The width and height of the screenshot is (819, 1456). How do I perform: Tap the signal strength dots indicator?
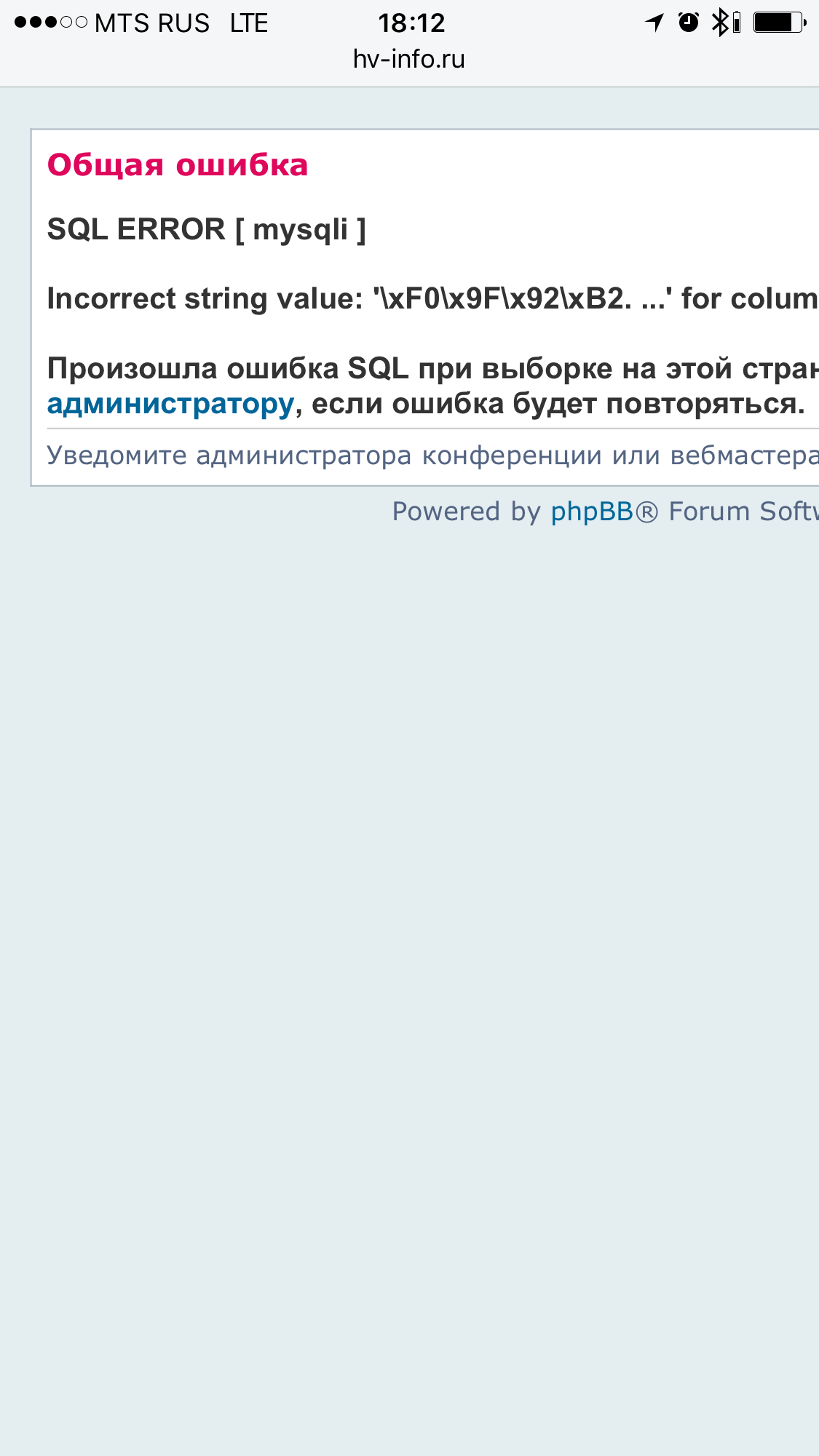coord(51,23)
